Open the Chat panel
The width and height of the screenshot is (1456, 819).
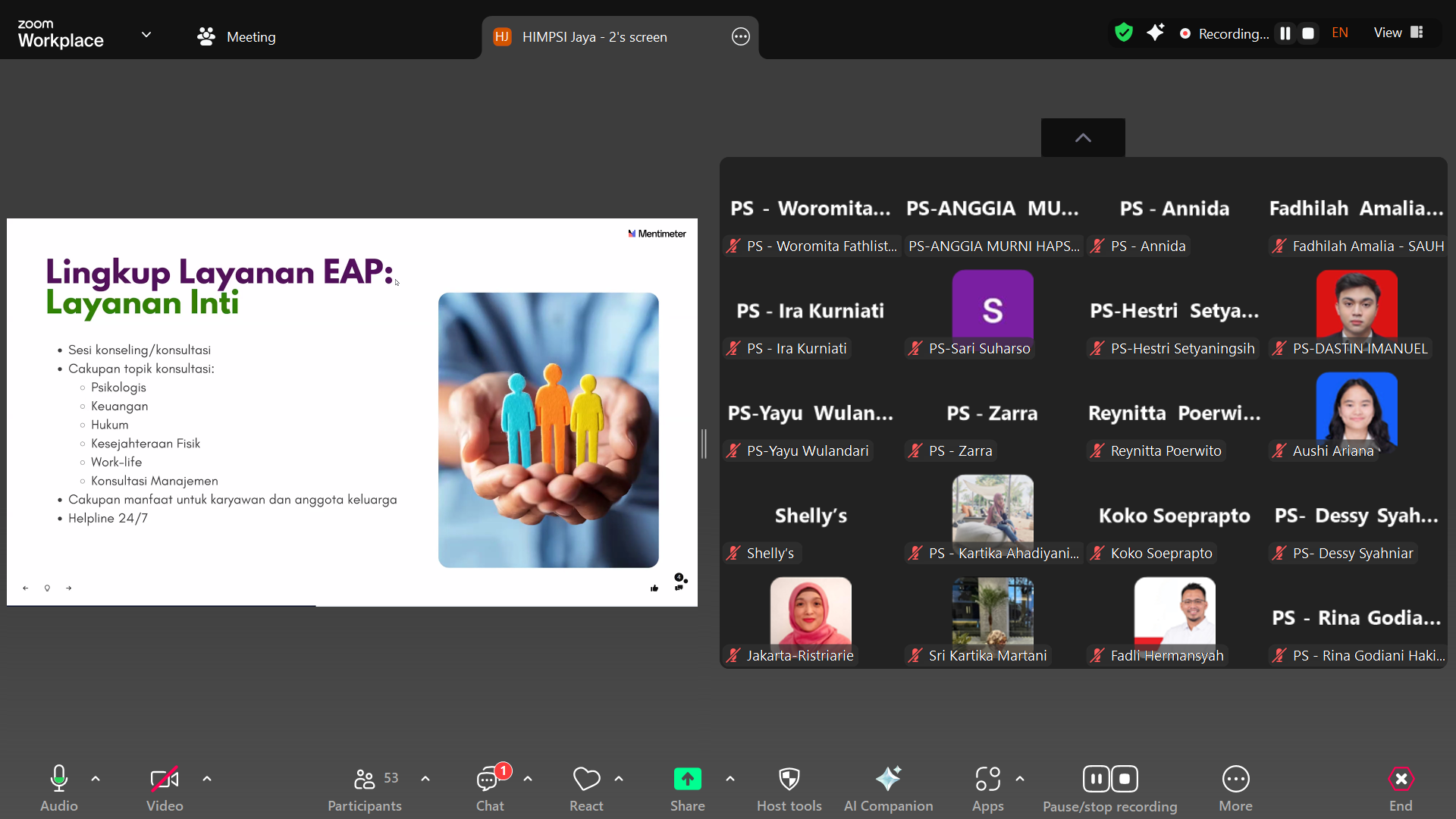(x=490, y=789)
